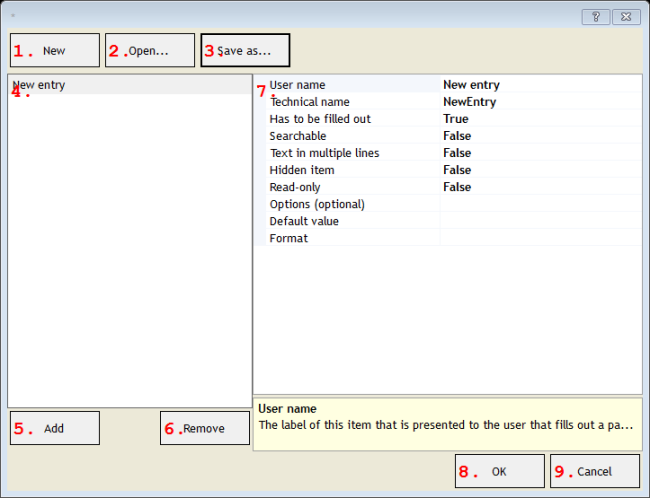Toggle the 'Has to be filled out' True value
The image size is (650, 498).
[x=540, y=119]
